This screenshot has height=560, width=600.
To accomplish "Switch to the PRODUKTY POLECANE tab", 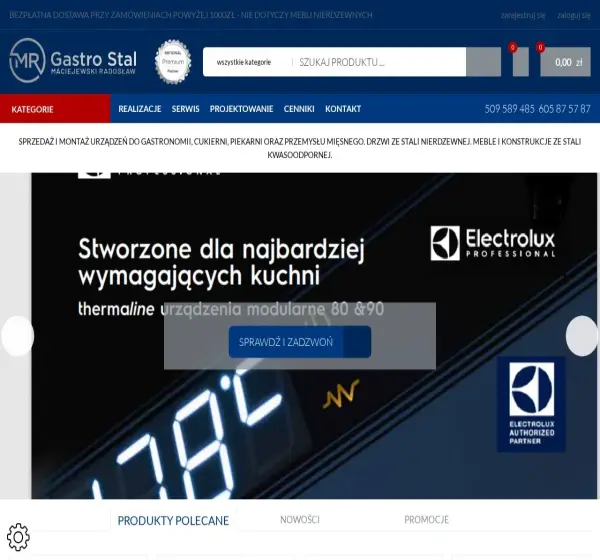I will (x=173, y=521).
